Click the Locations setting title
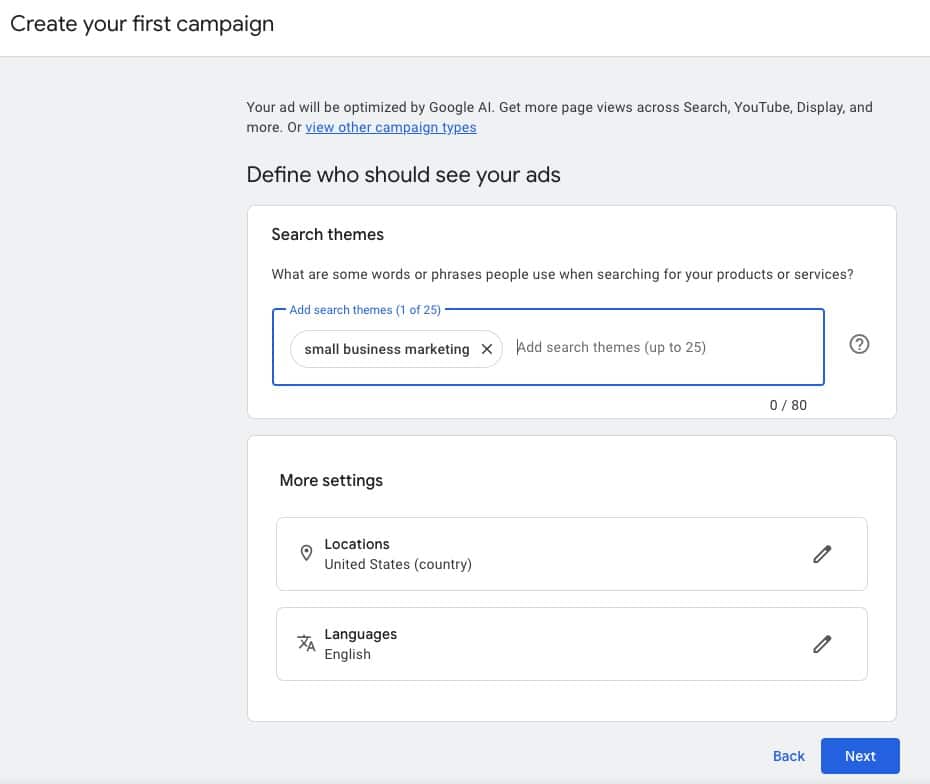 point(357,544)
